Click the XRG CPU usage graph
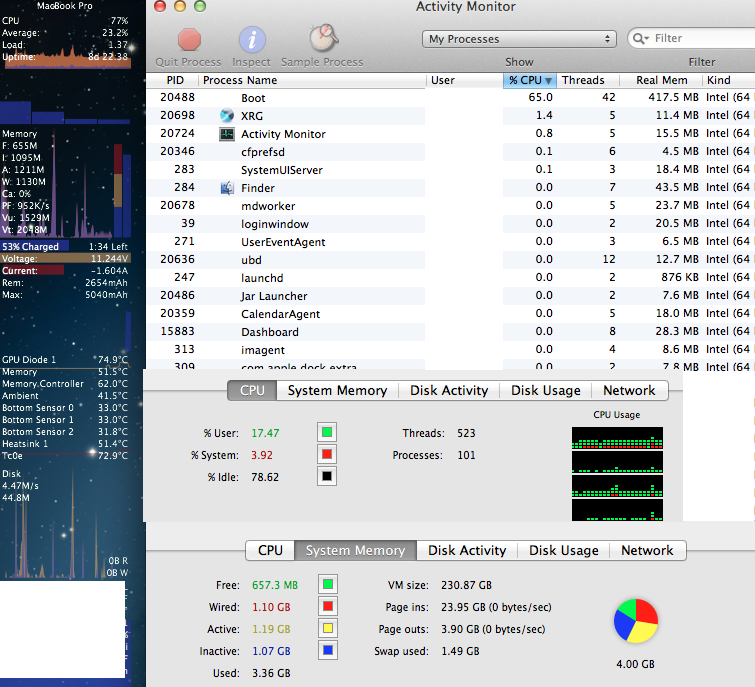Screen dimensions: 755x687 66,57
